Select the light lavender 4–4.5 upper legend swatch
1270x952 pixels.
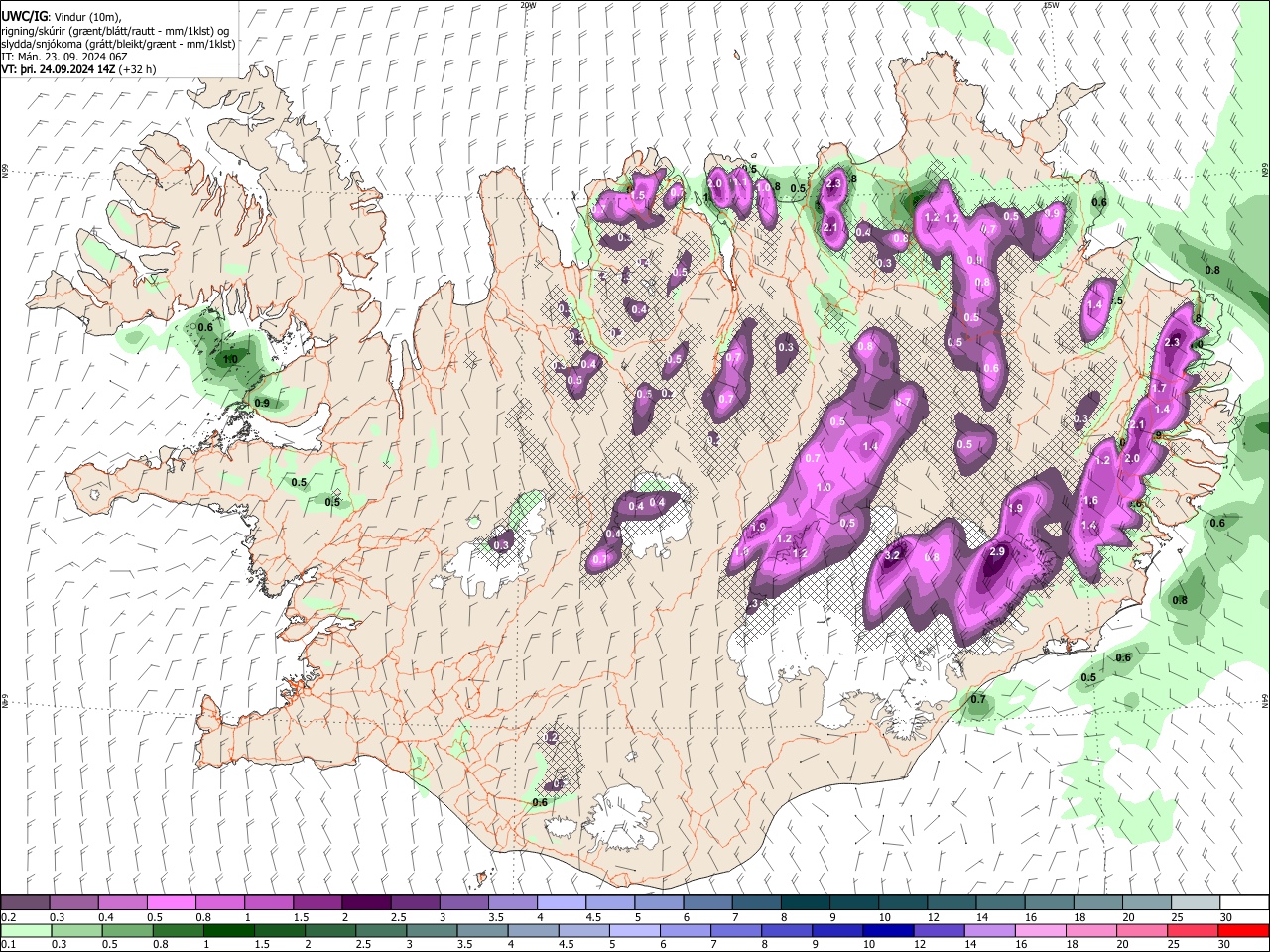562,903
